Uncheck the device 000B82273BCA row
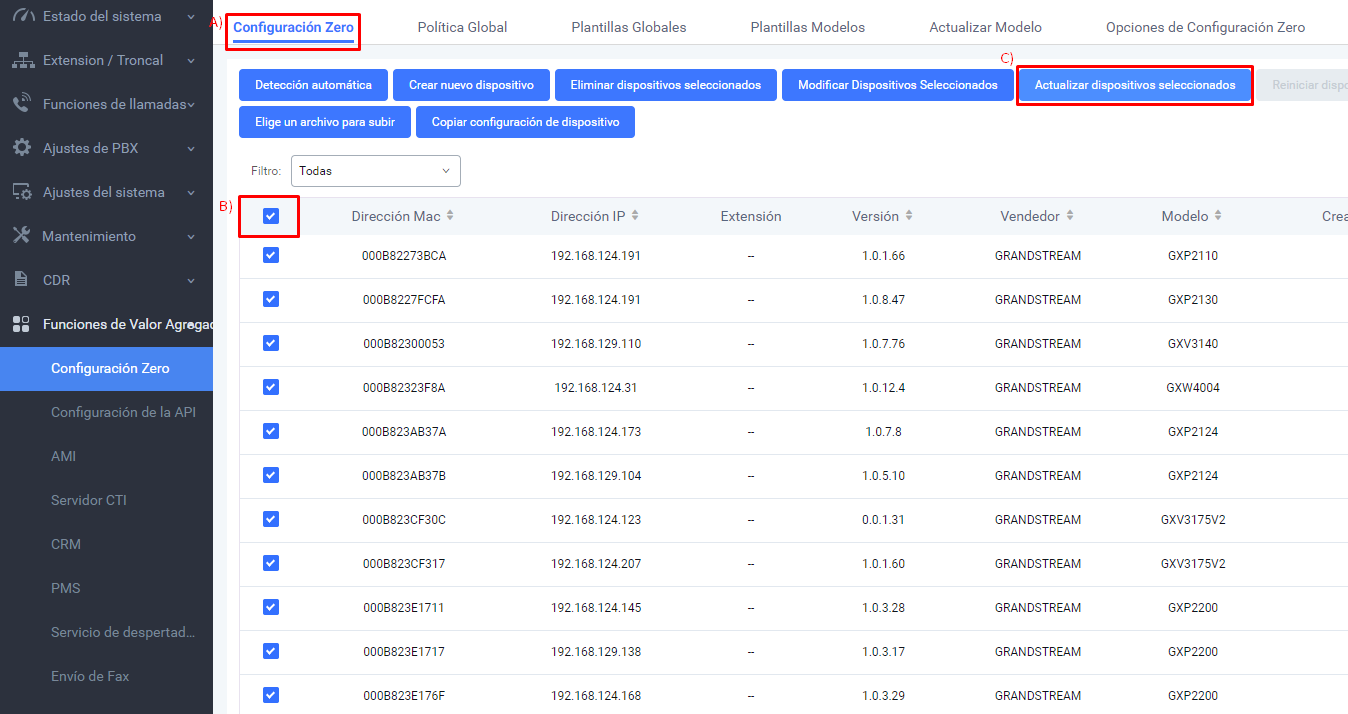The height and width of the screenshot is (714, 1348). click(x=270, y=255)
